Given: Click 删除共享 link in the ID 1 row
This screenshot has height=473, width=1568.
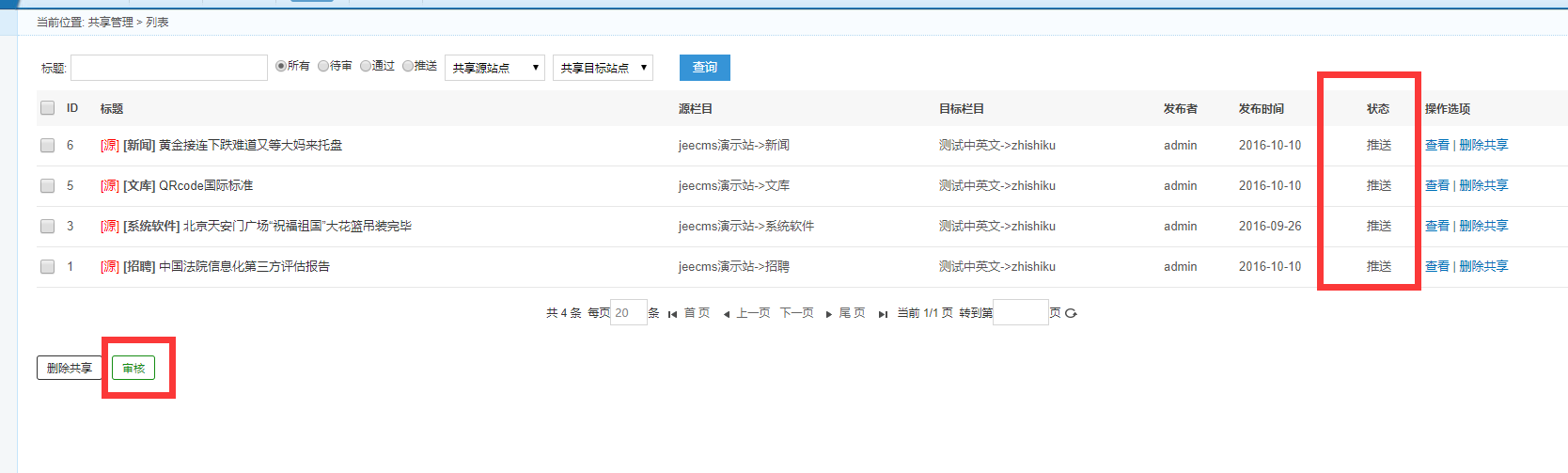Looking at the screenshot, I should click(x=1483, y=266).
